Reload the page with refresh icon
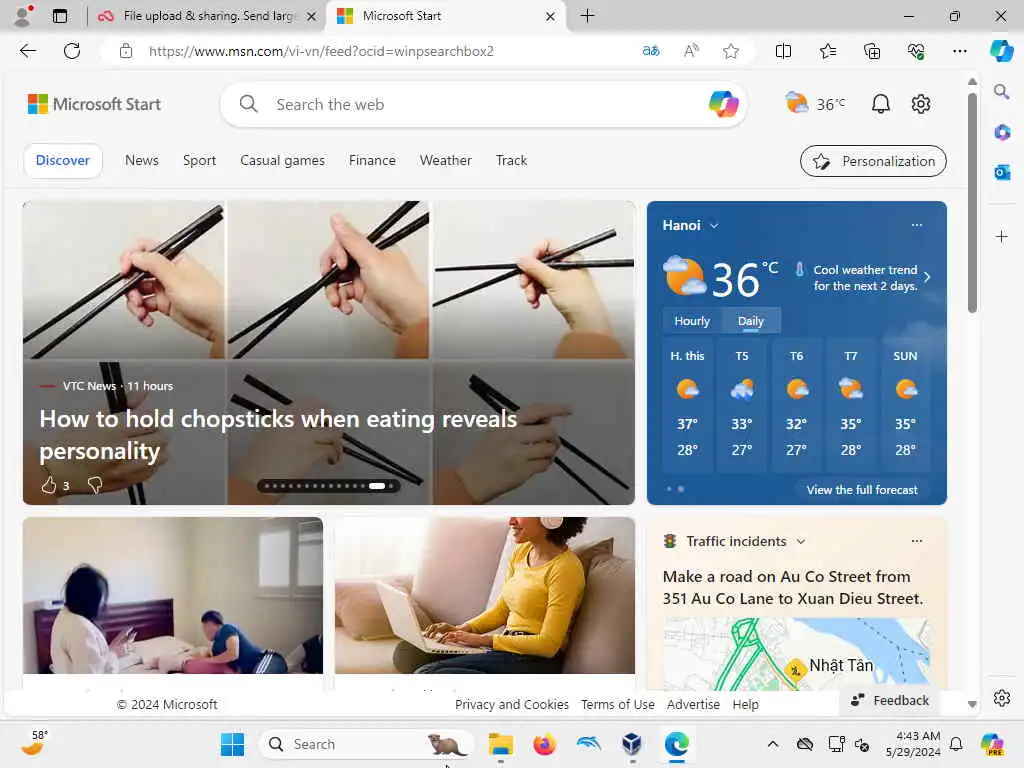Viewport: 1024px width, 768px height. 72,51
